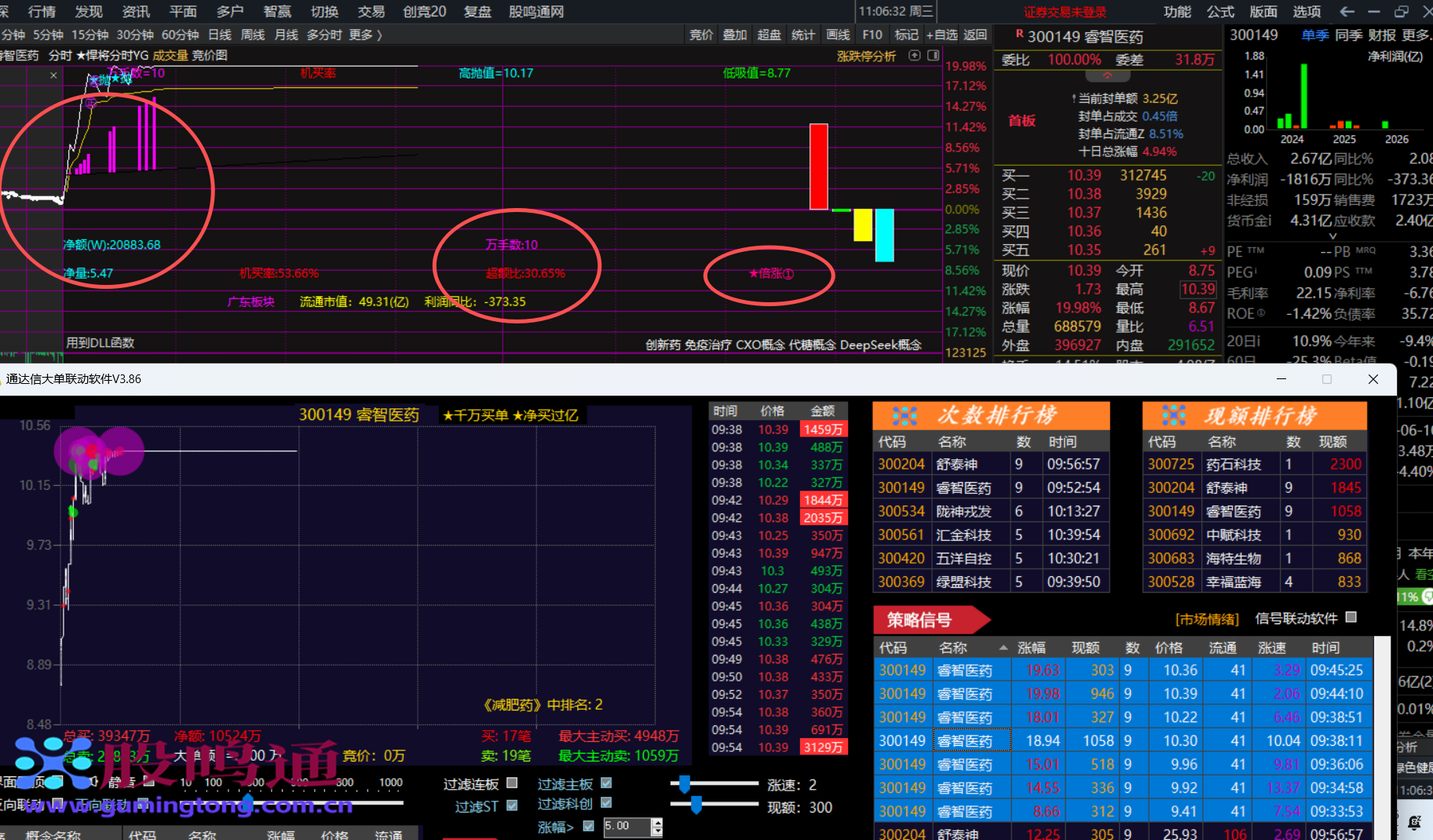Click the +自选 toolbar button
The image size is (1433, 840).
pos(941,35)
